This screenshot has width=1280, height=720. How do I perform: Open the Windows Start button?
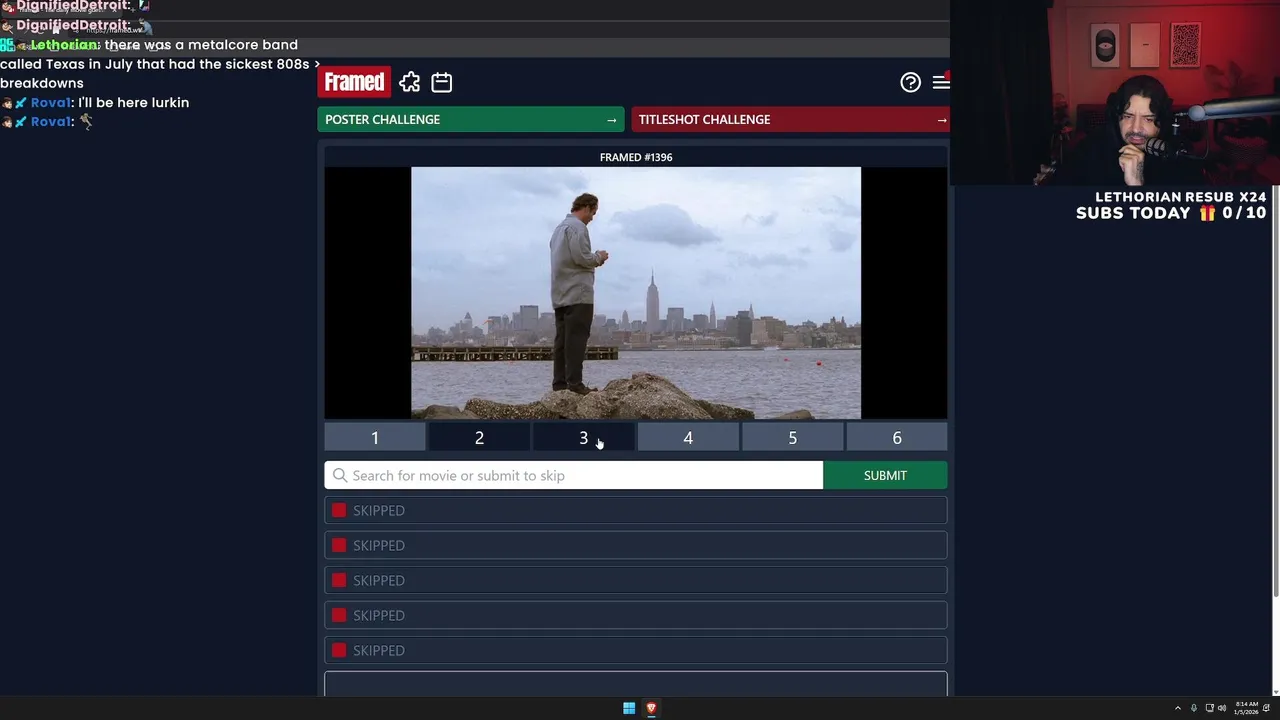pyautogui.click(x=629, y=708)
